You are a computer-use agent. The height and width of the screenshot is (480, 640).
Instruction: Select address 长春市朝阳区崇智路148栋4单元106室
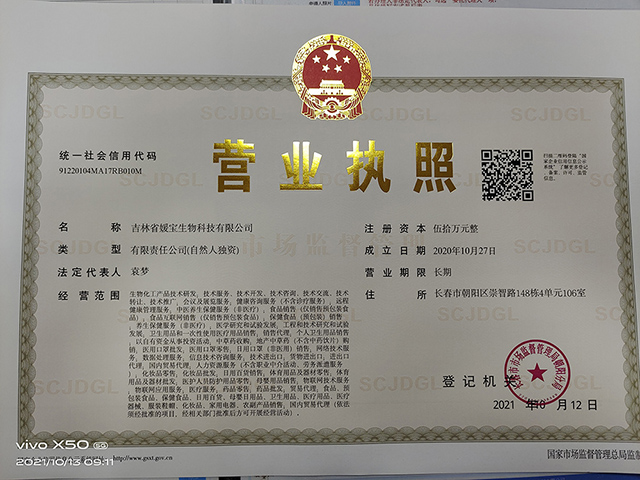tap(510, 293)
